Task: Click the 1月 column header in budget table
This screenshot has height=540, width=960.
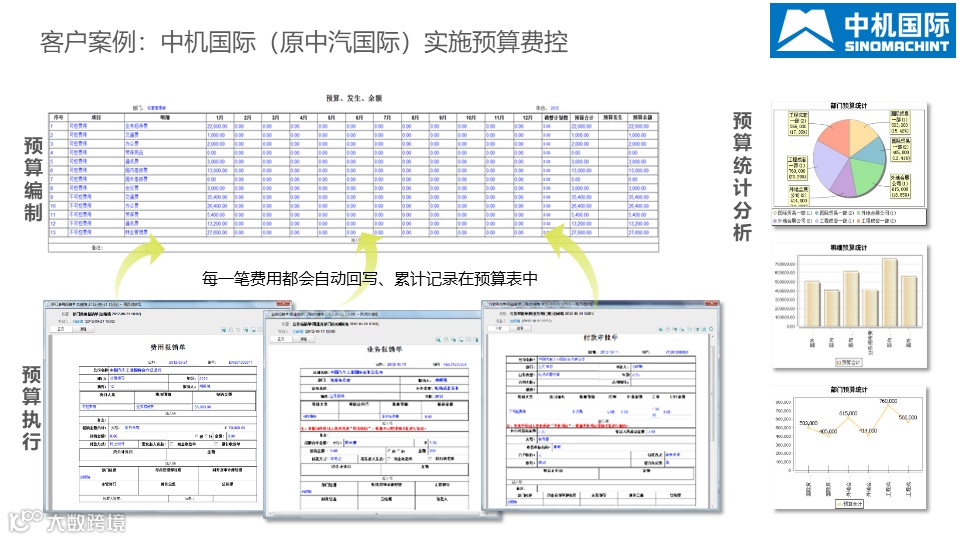Action: (x=220, y=117)
